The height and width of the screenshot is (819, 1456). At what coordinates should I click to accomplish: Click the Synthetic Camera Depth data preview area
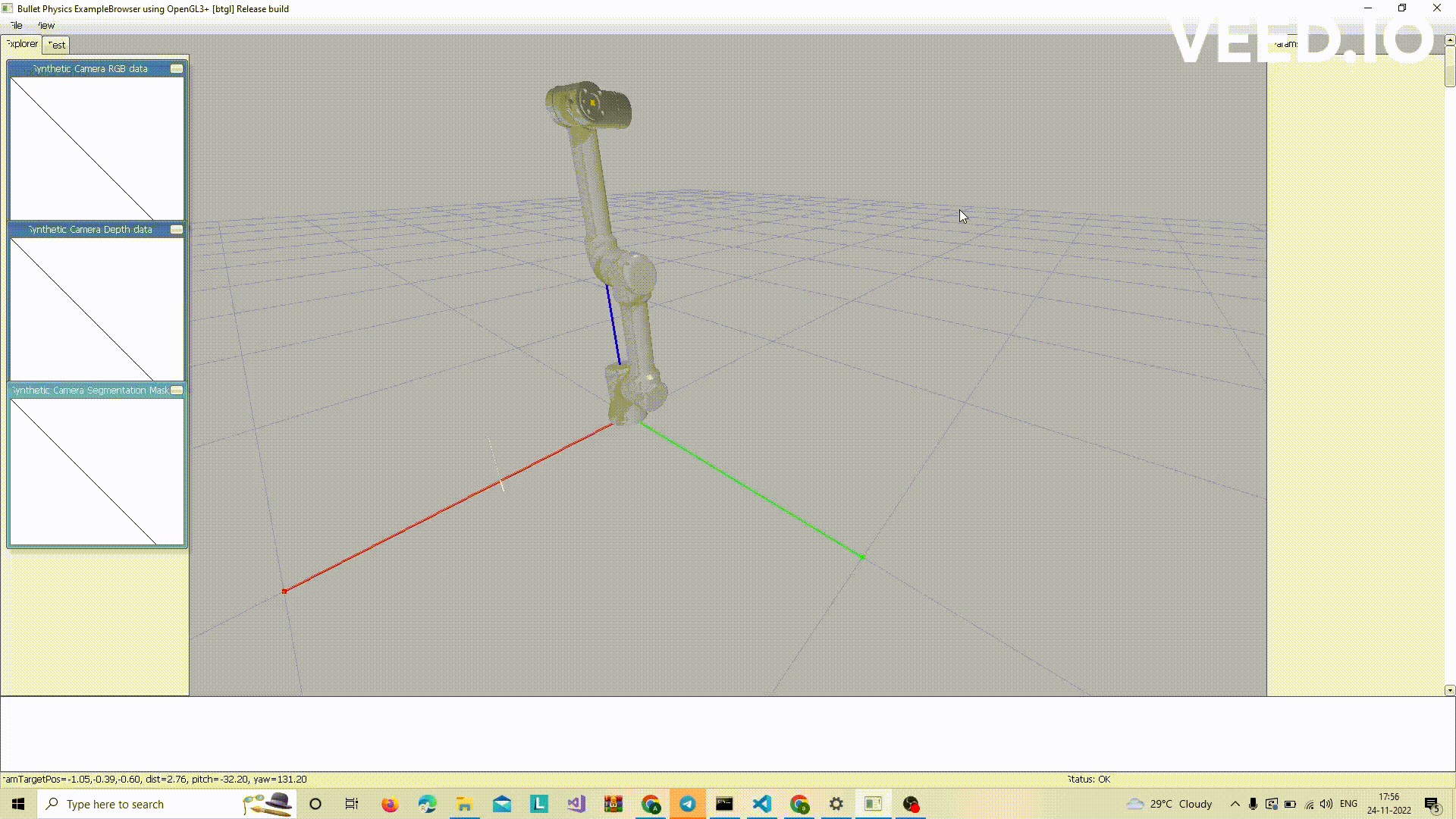96,309
